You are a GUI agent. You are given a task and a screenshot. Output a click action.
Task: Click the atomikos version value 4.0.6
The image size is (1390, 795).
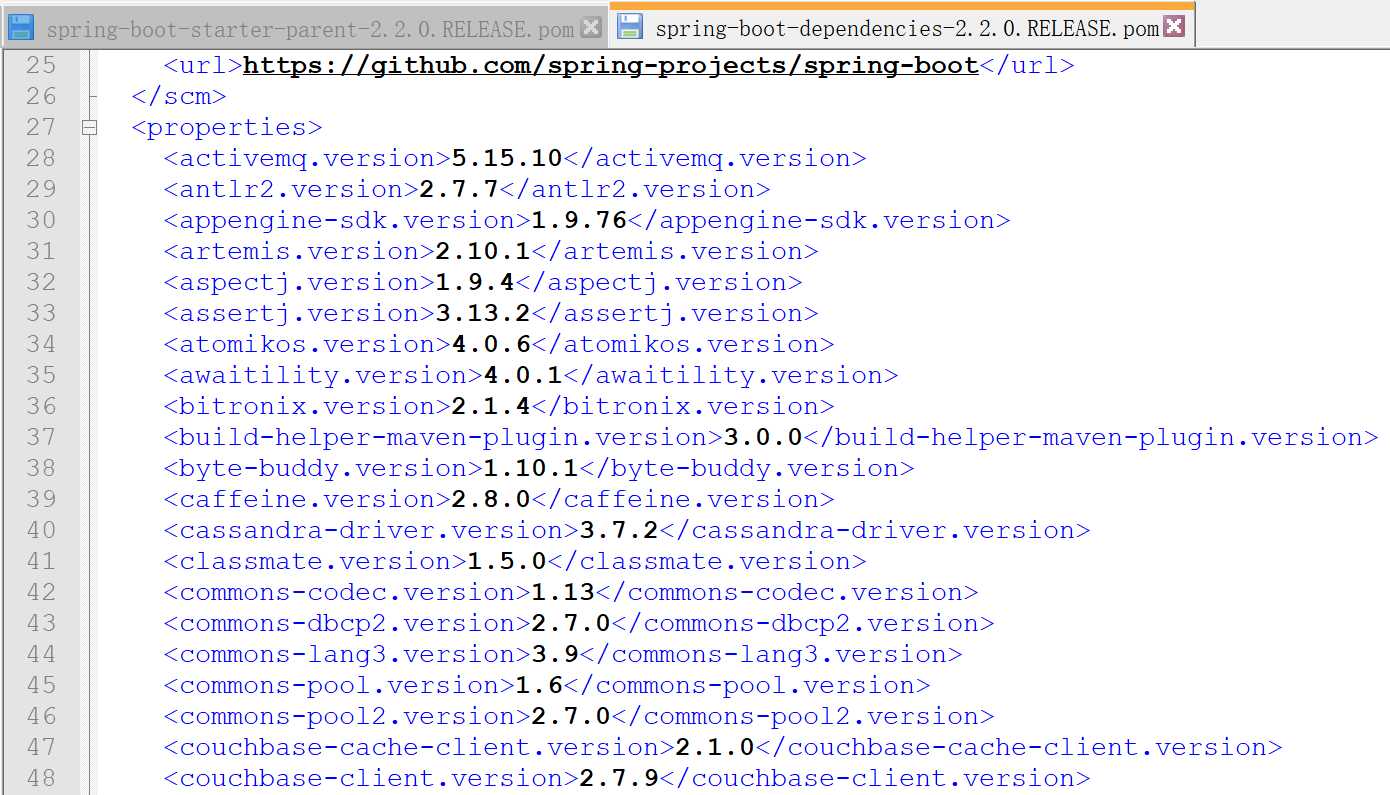[491, 345]
